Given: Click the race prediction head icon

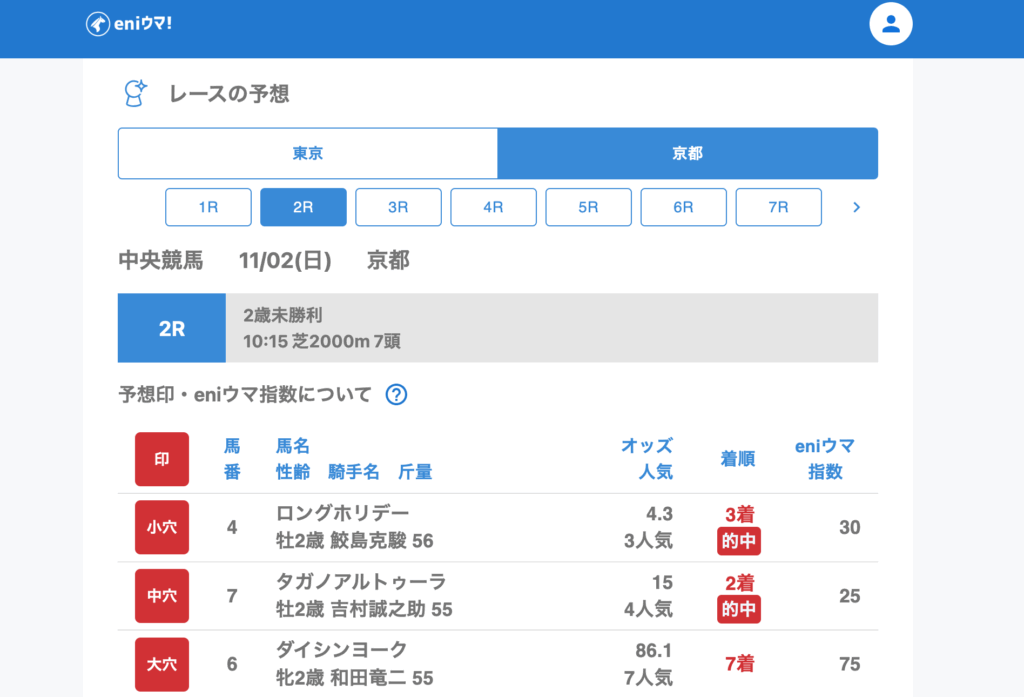Looking at the screenshot, I should (134, 94).
